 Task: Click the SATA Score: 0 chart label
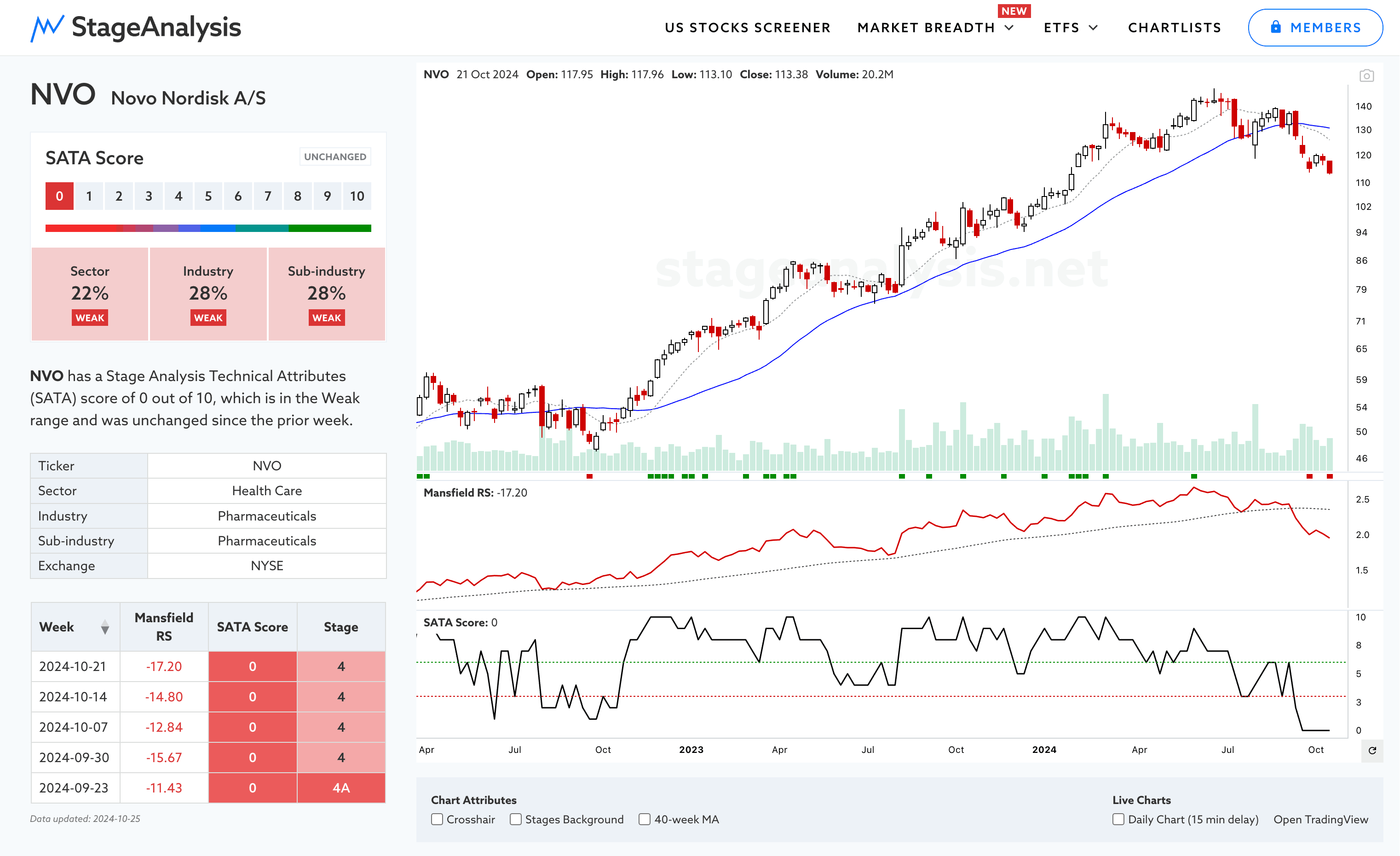point(460,622)
